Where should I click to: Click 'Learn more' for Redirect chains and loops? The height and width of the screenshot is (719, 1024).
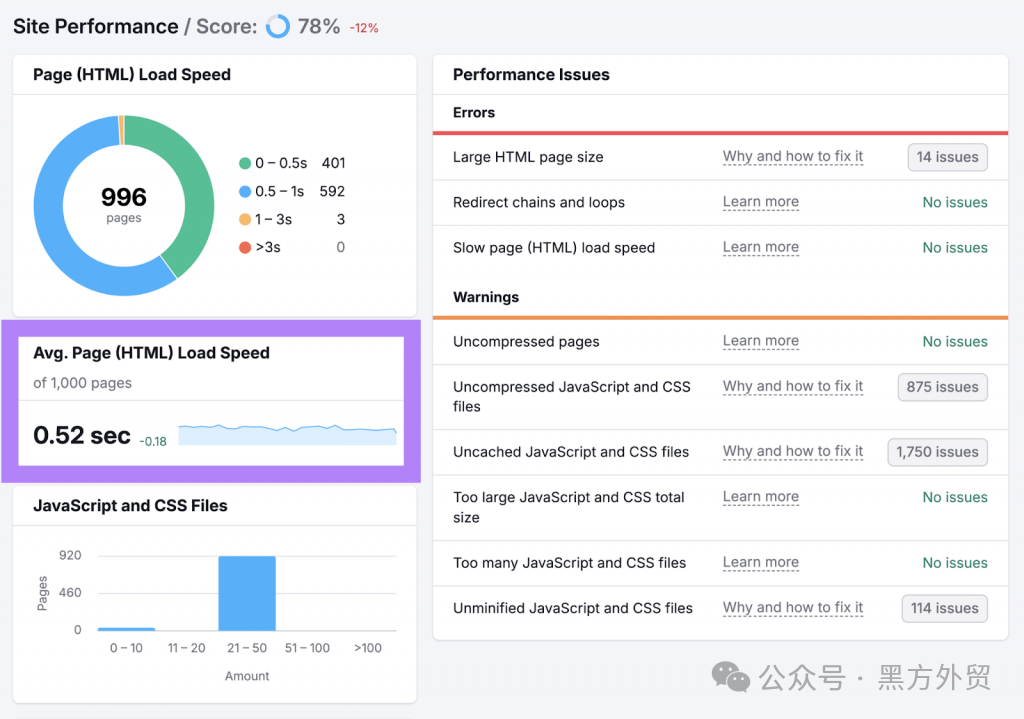[761, 202]
